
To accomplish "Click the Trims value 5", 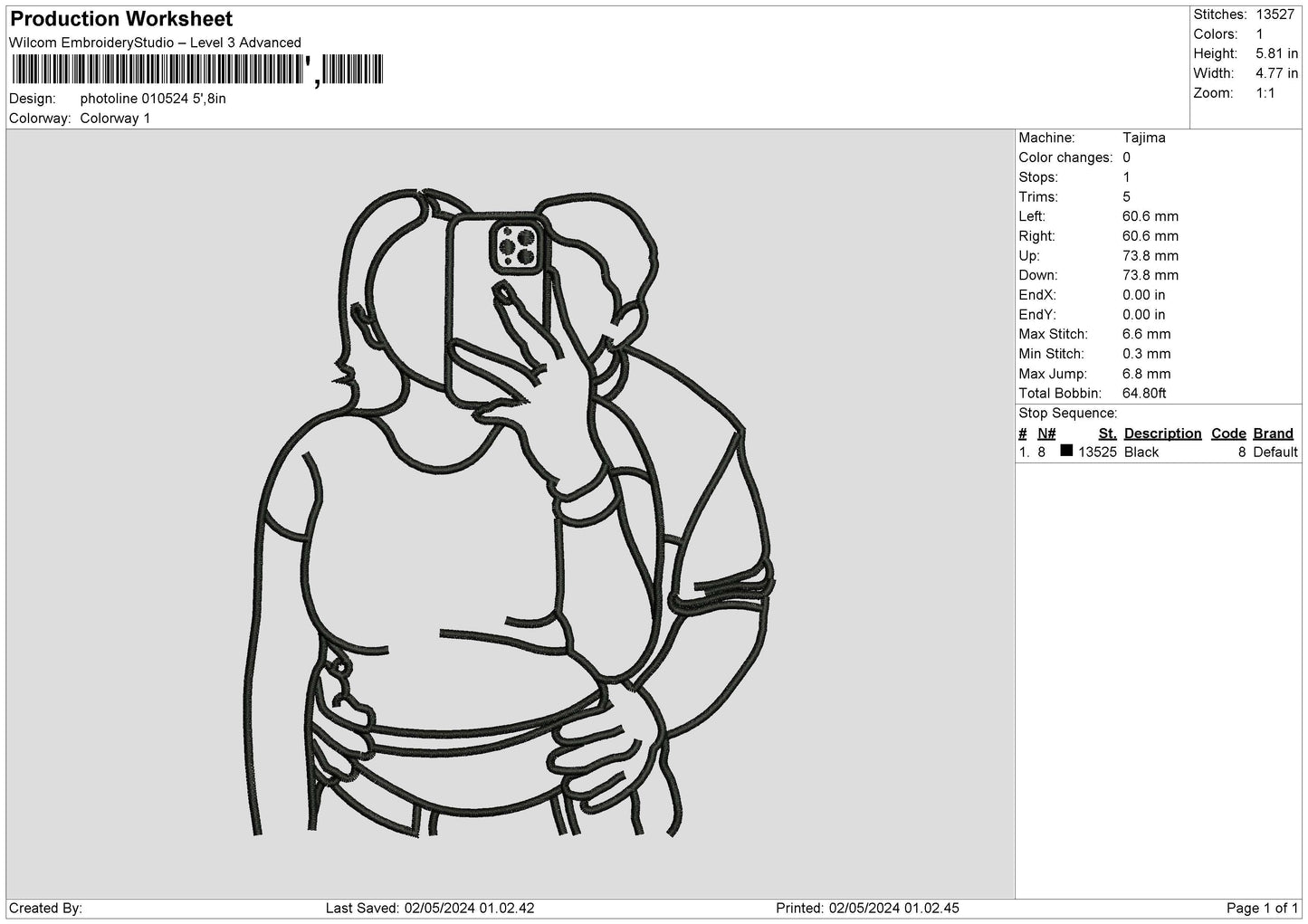I will 1127,197.
